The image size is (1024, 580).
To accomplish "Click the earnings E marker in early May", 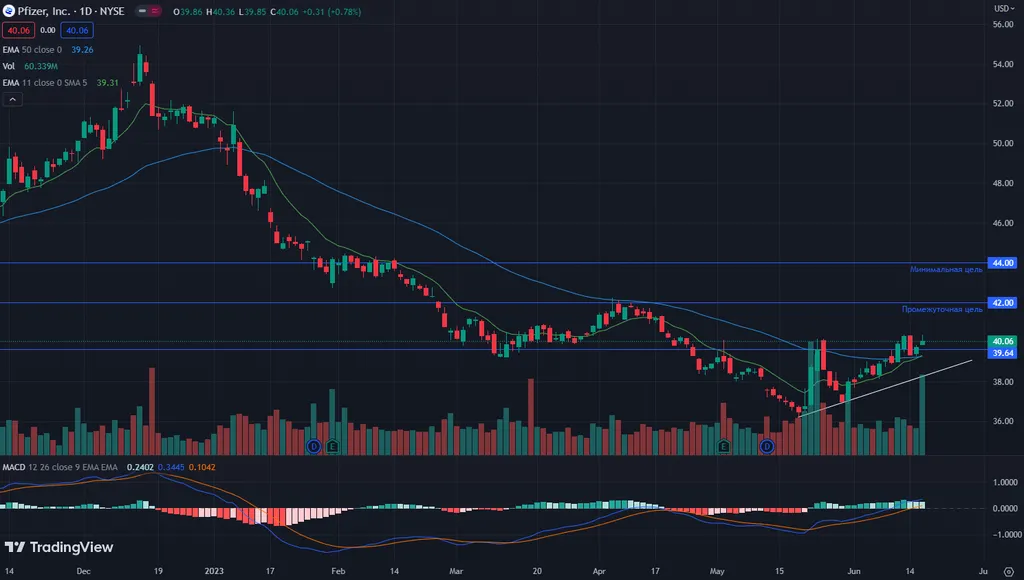I will click(722, 445).
